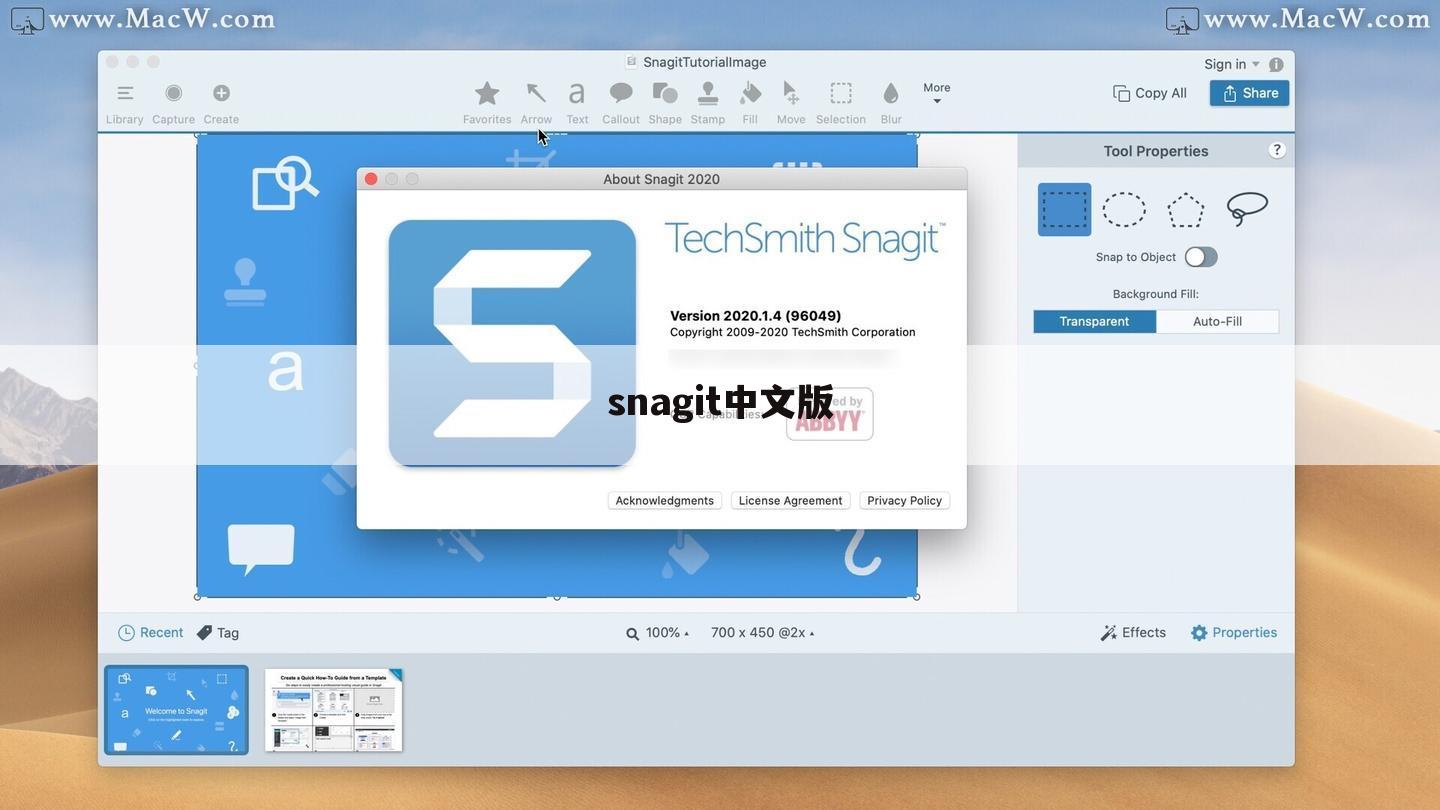Choose elliptical selection shape

1124,210
